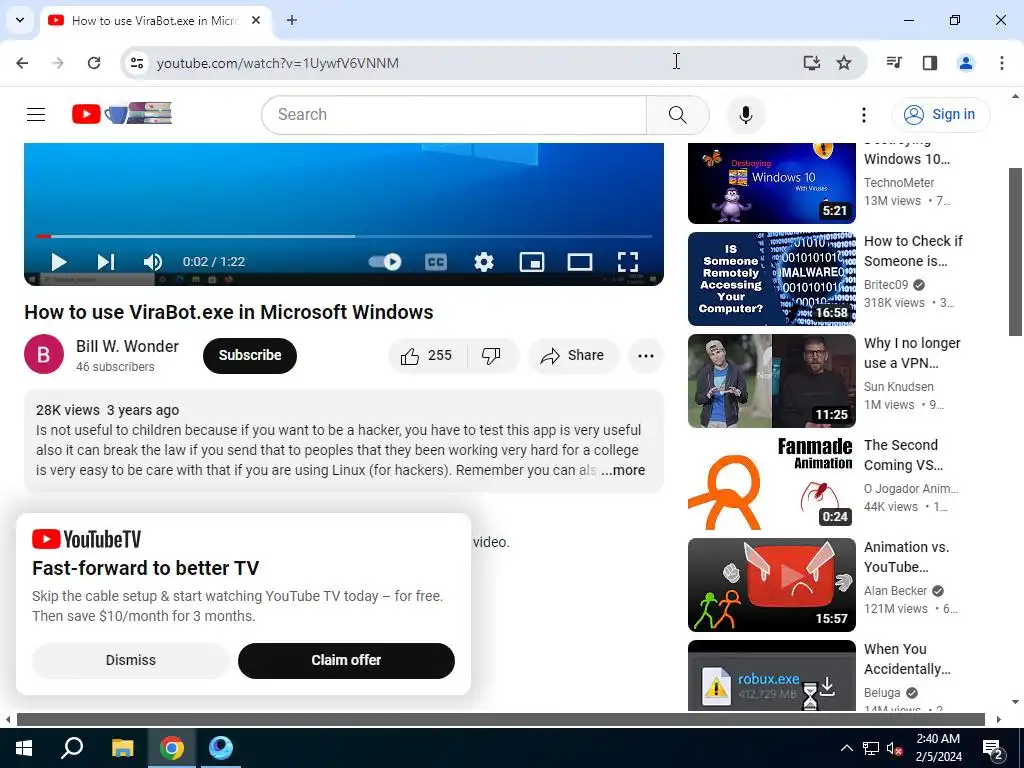This screenshot has width=1024, height=768.
Task: Open 'The Second Coming VS' video title
Action: pyautogui.click(x=903, y=455)
